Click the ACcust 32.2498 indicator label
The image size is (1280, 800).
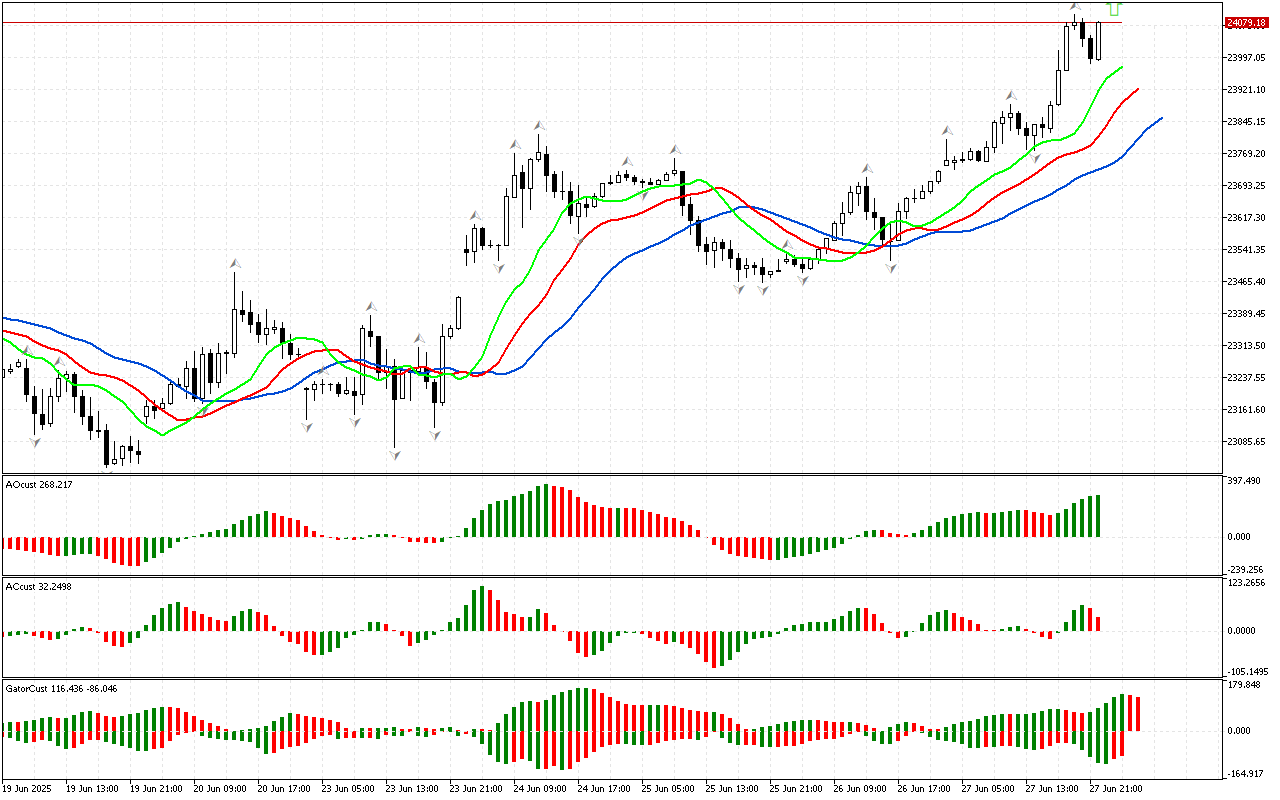pos(39,585)
